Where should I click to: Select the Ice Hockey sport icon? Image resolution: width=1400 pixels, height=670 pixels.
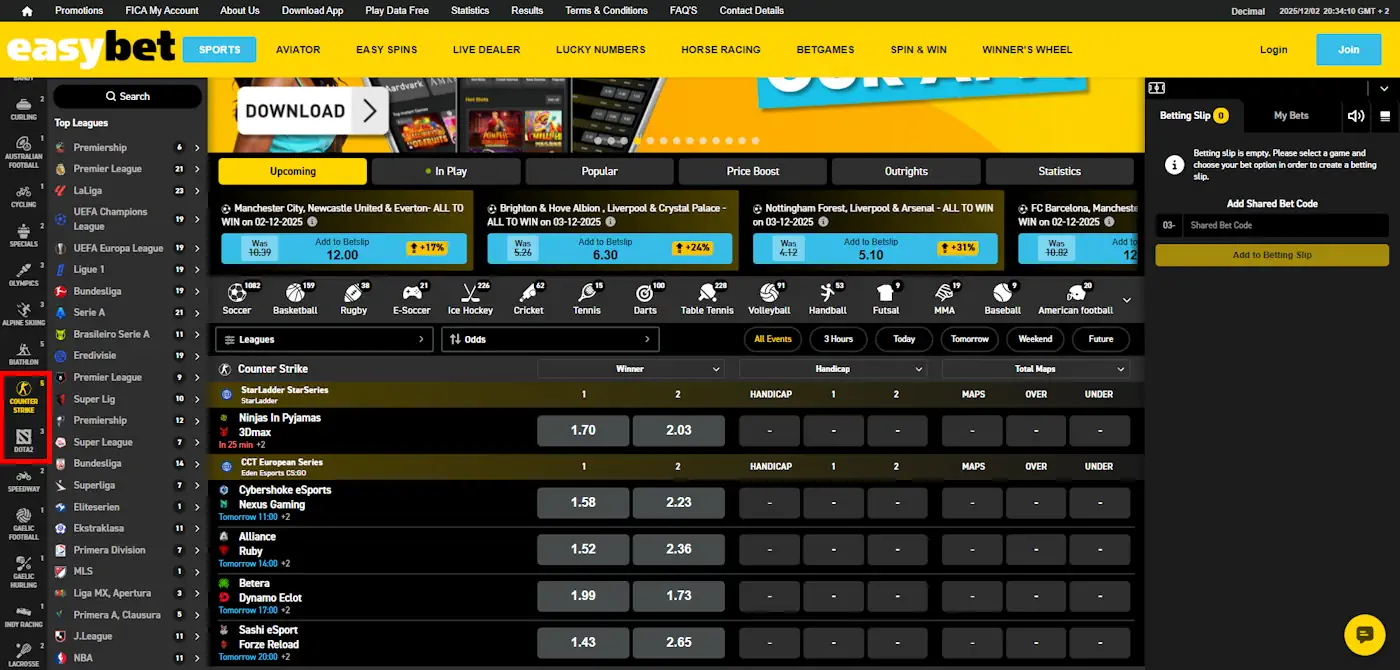pos(470,297)
